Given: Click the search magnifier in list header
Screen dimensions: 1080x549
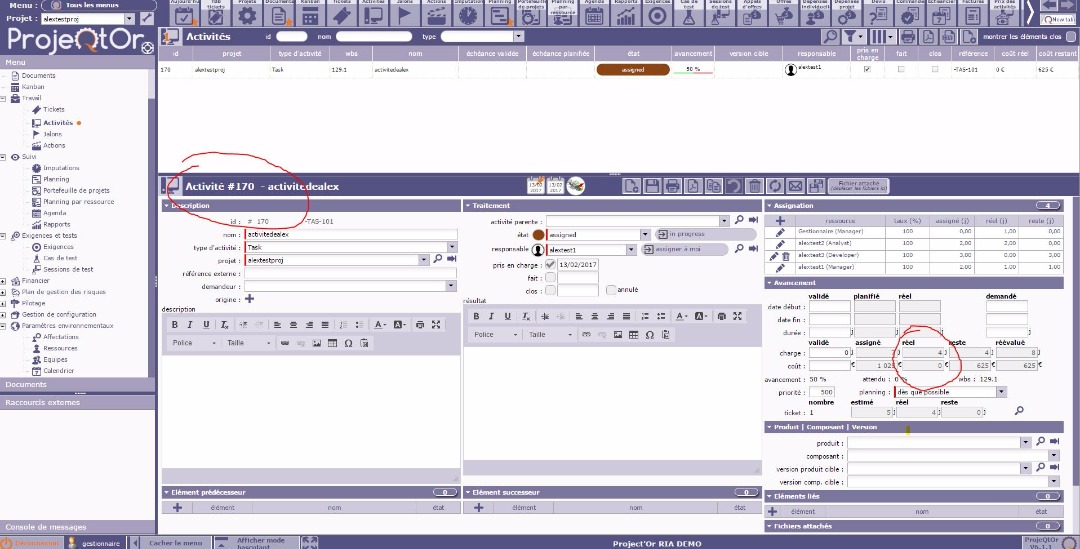Looking at the screenshot, I should 830,36.
